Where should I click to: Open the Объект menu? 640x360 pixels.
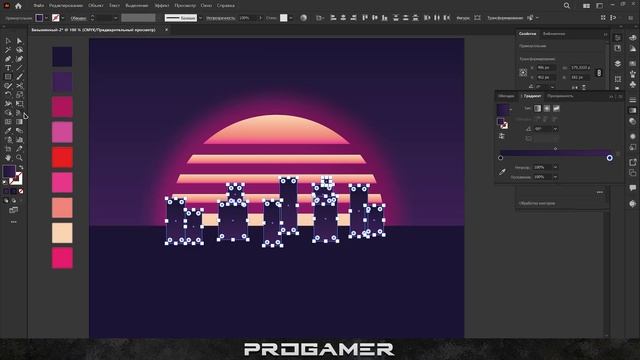96,6
